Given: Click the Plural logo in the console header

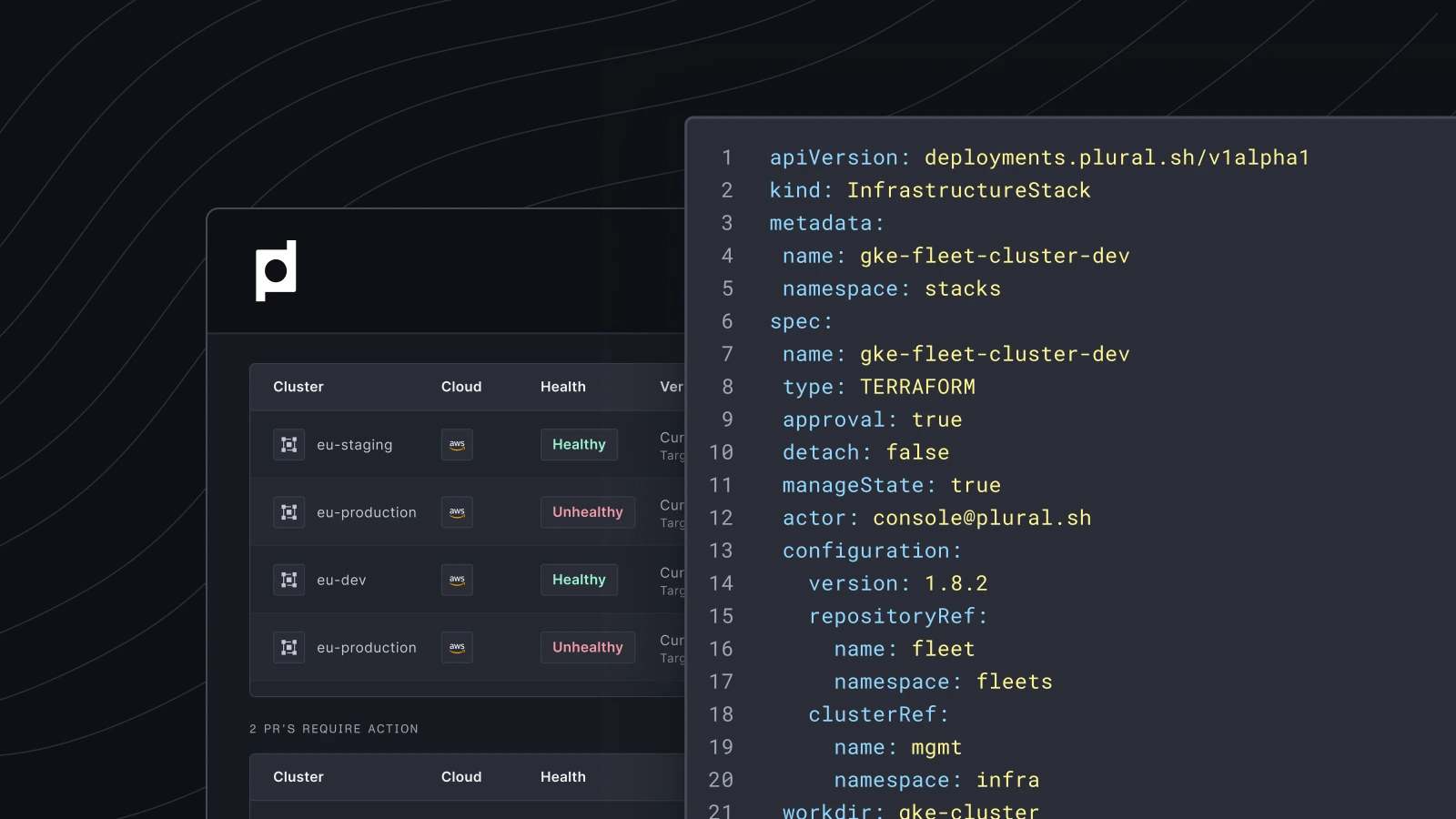Looking at the screenshot, I should tap(276, 270).
